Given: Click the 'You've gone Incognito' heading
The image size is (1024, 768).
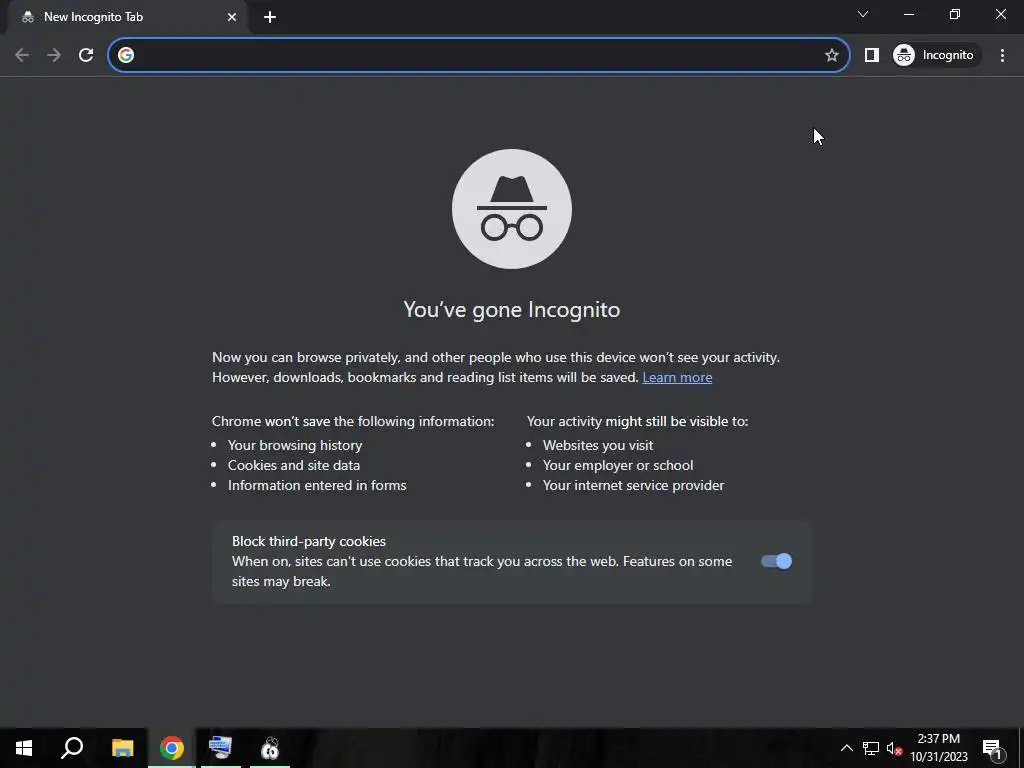Looking at the screenshot, I should [x=512, y=310].
